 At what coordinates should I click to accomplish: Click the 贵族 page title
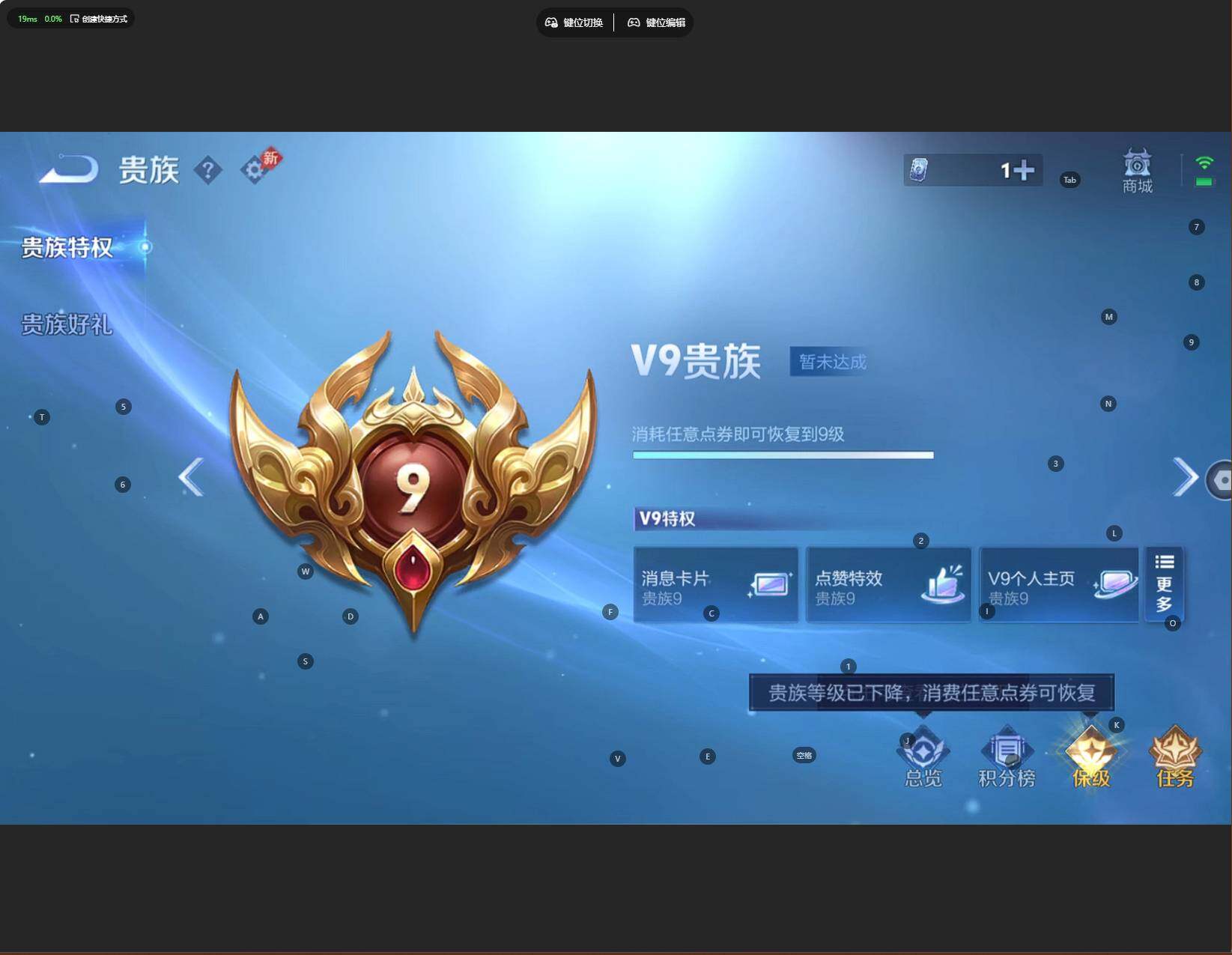(x=149, y=170)
